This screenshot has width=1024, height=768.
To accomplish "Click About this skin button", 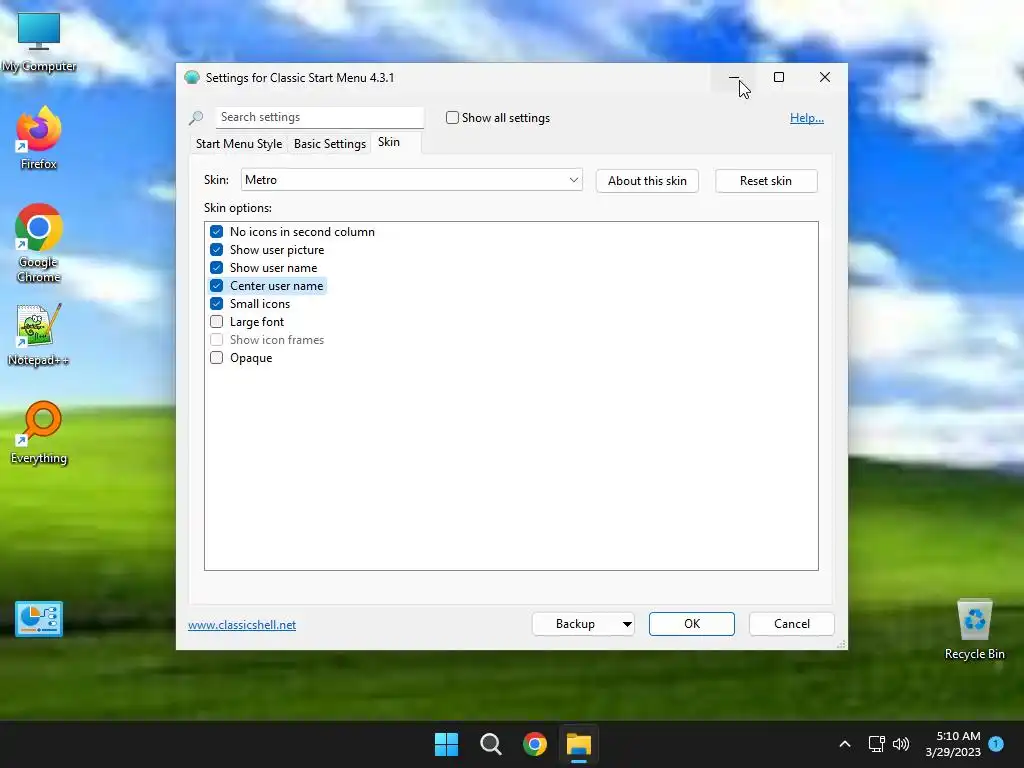I will tap(647, 181).
